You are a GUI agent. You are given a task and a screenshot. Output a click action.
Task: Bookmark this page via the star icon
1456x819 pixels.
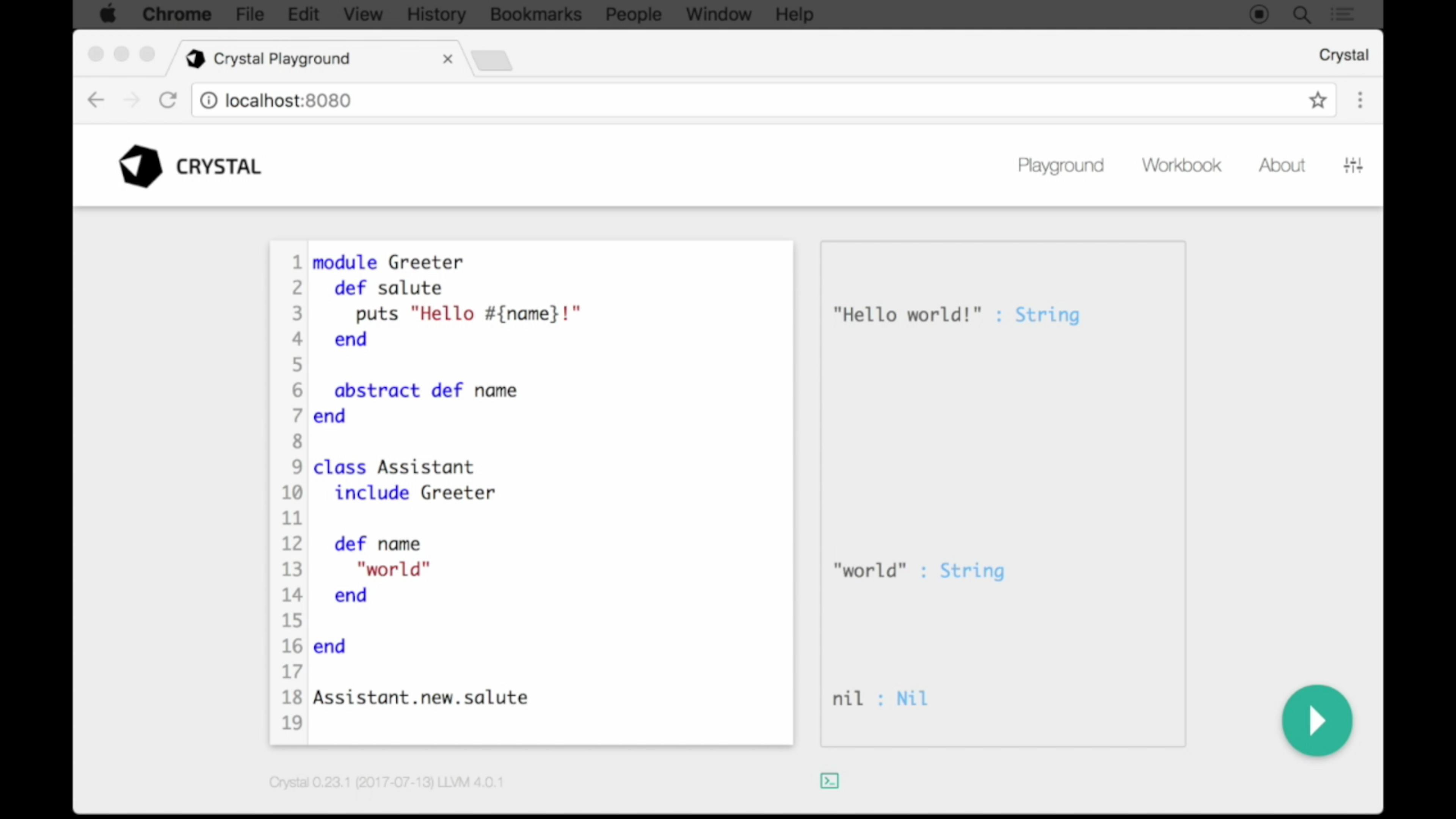click(1318, 100)
